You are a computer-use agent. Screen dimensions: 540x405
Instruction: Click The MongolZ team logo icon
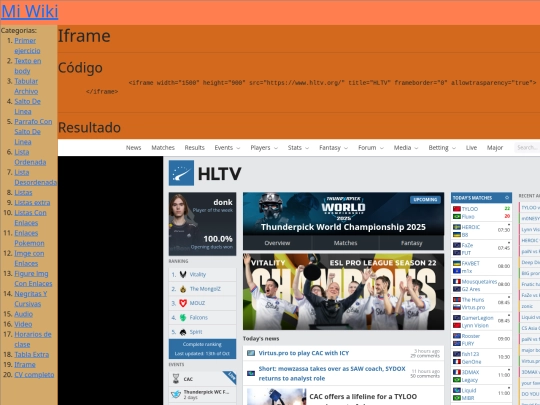183,289
